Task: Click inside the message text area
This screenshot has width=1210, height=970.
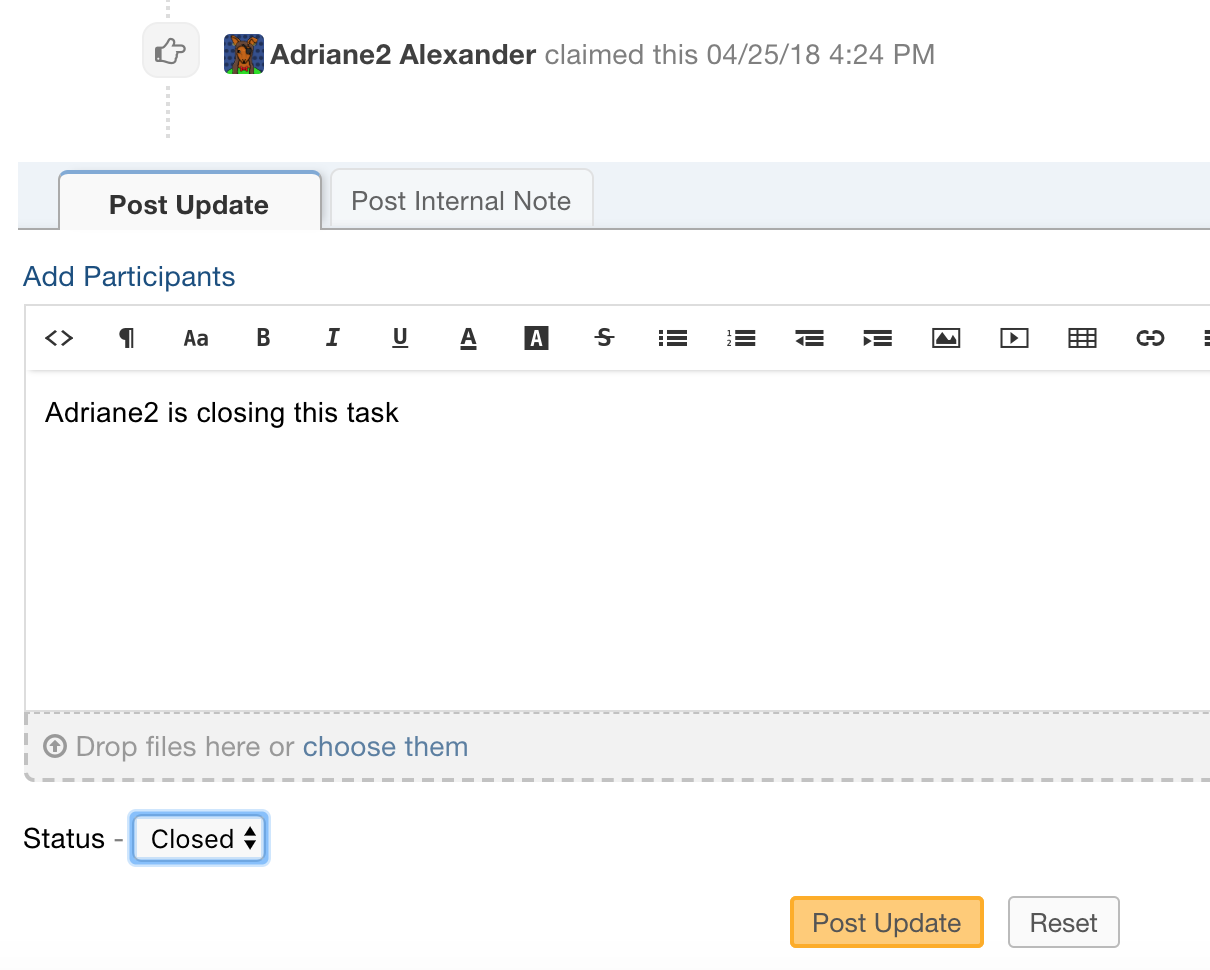Action: point(600,540)
